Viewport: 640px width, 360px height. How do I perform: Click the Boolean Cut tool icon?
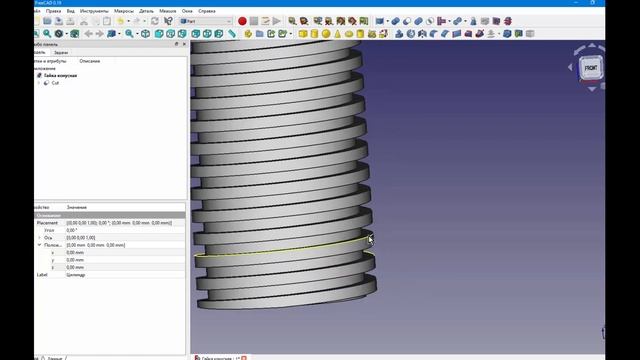click(407, 21)
